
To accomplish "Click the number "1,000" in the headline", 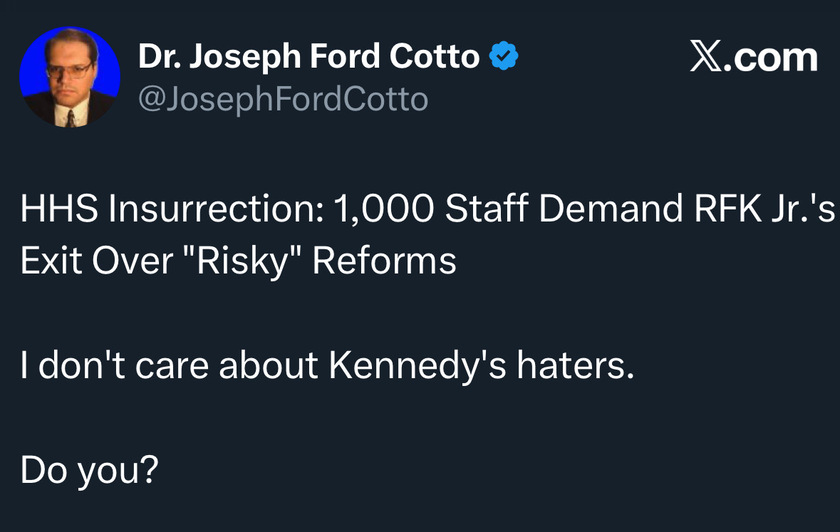I will point(384,209).
